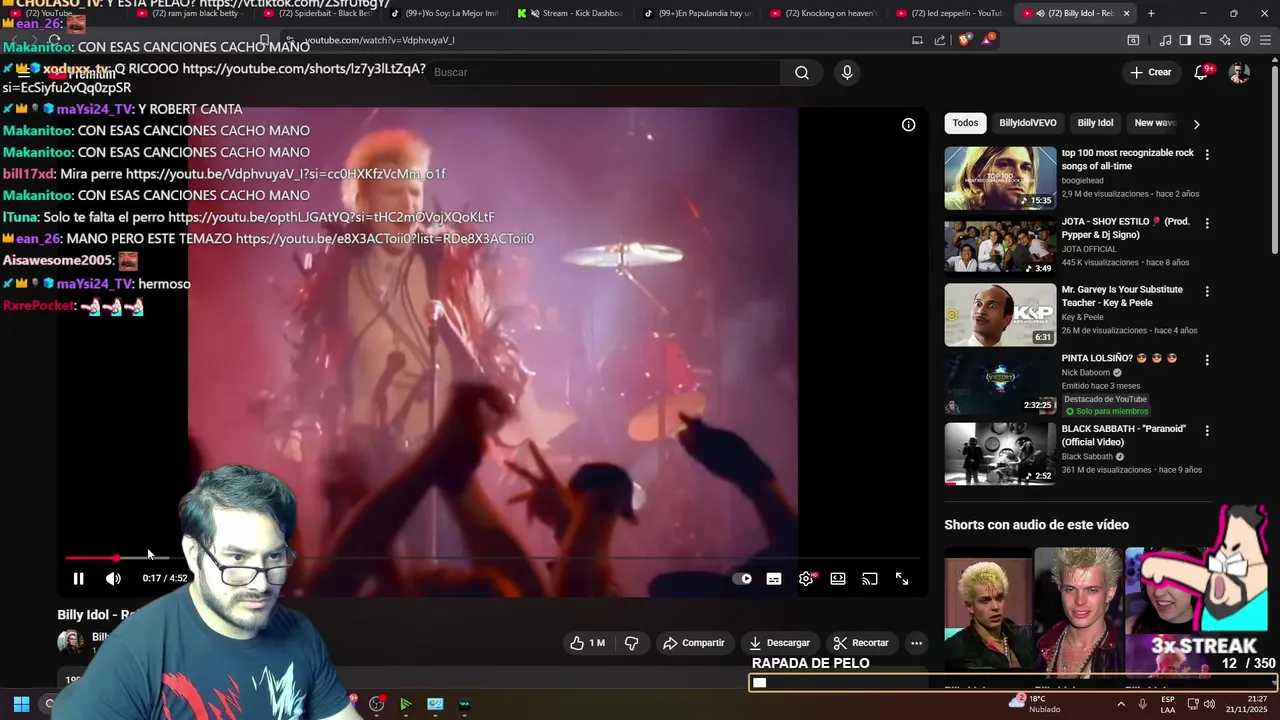This screenshot has width=1280, height=720.
Task: Like the video with 1 M likes
Action: 588,643
